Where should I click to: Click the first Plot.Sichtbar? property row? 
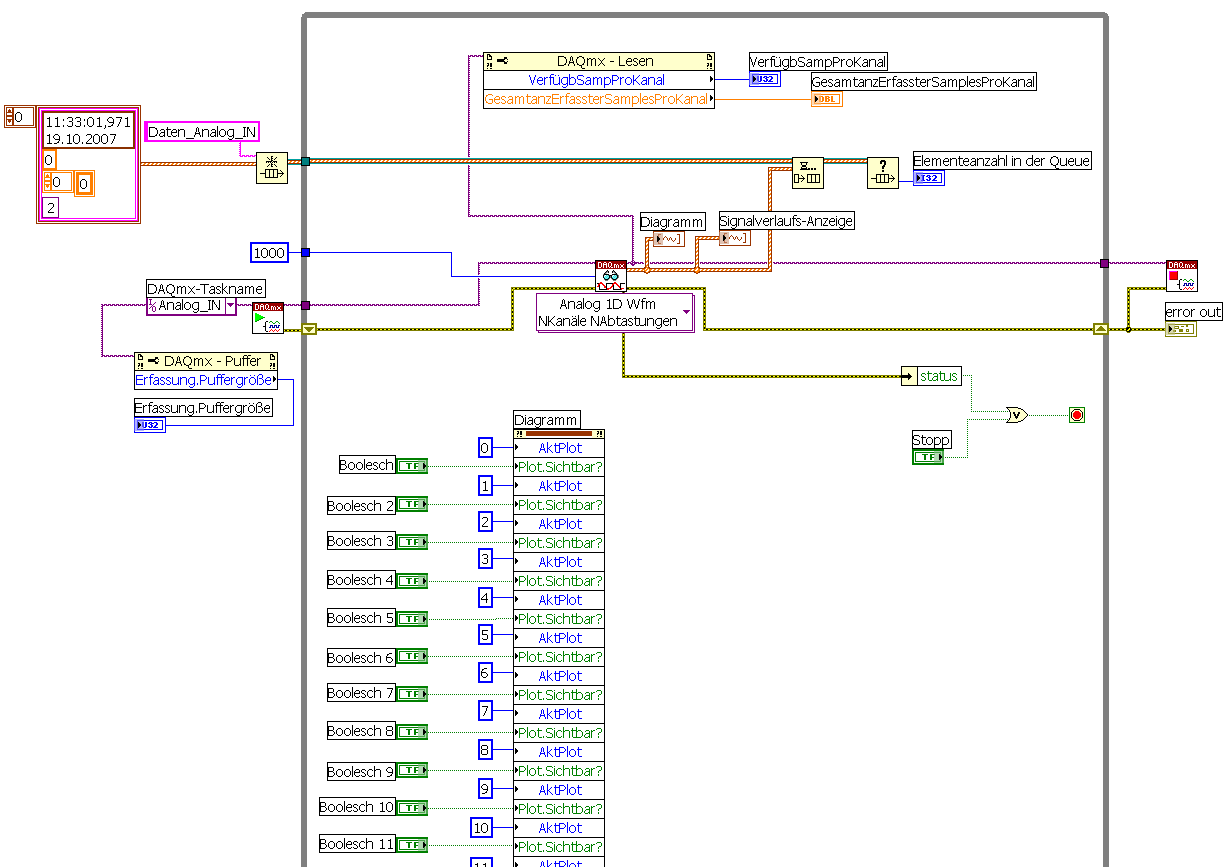pyautogui.click(x=559, y=467)
